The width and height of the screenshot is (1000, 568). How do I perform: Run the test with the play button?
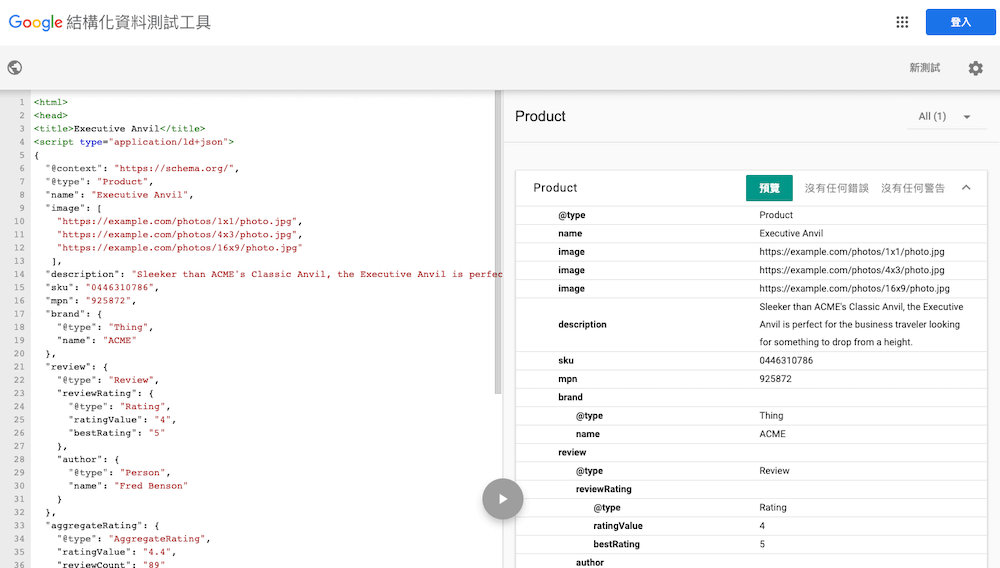(503, 499)
